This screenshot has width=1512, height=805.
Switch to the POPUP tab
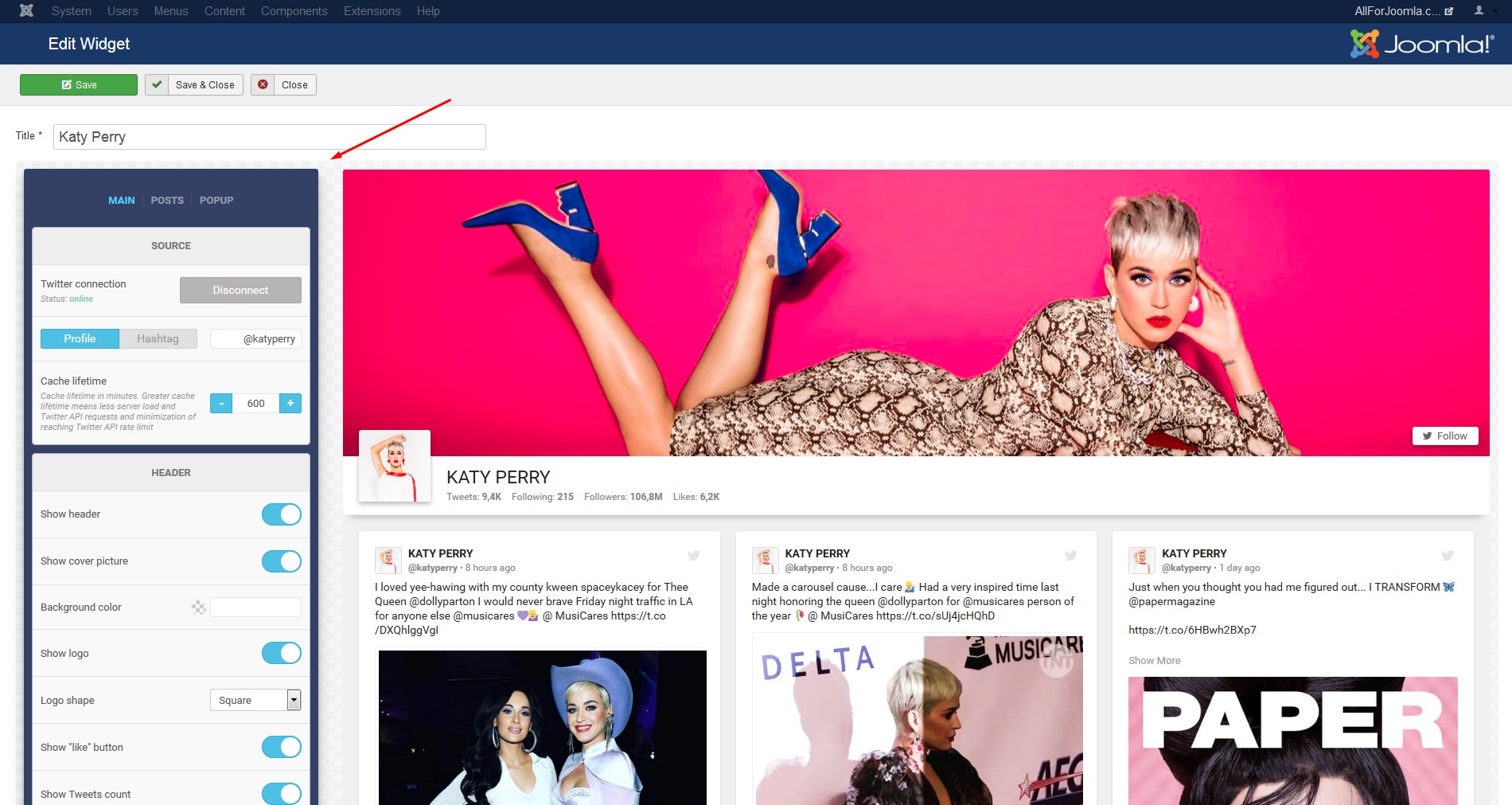tap(216, 201)
